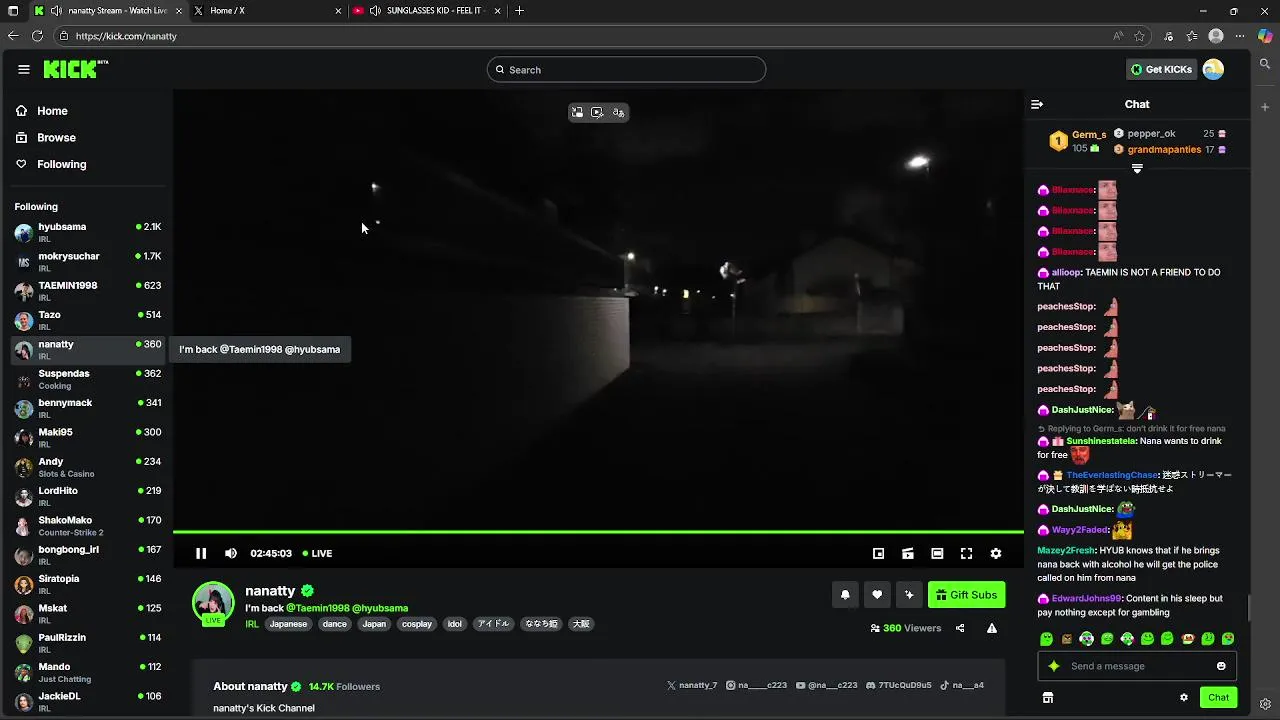Open the Kick hamburger sidebar menu
Viewport: 1280px width, 720px height.
23,69
